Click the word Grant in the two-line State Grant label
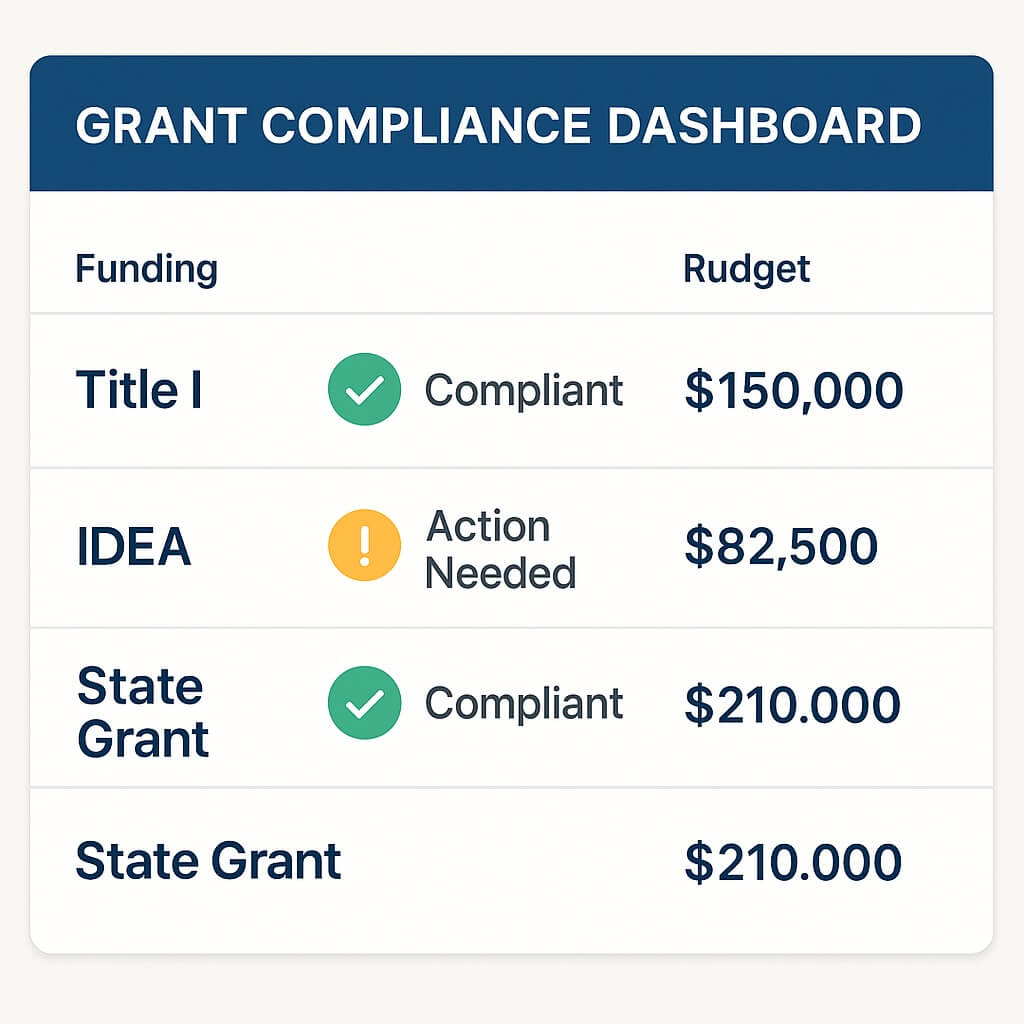The width and height of the screenshot is (1024, 1024). pos(143,739)
